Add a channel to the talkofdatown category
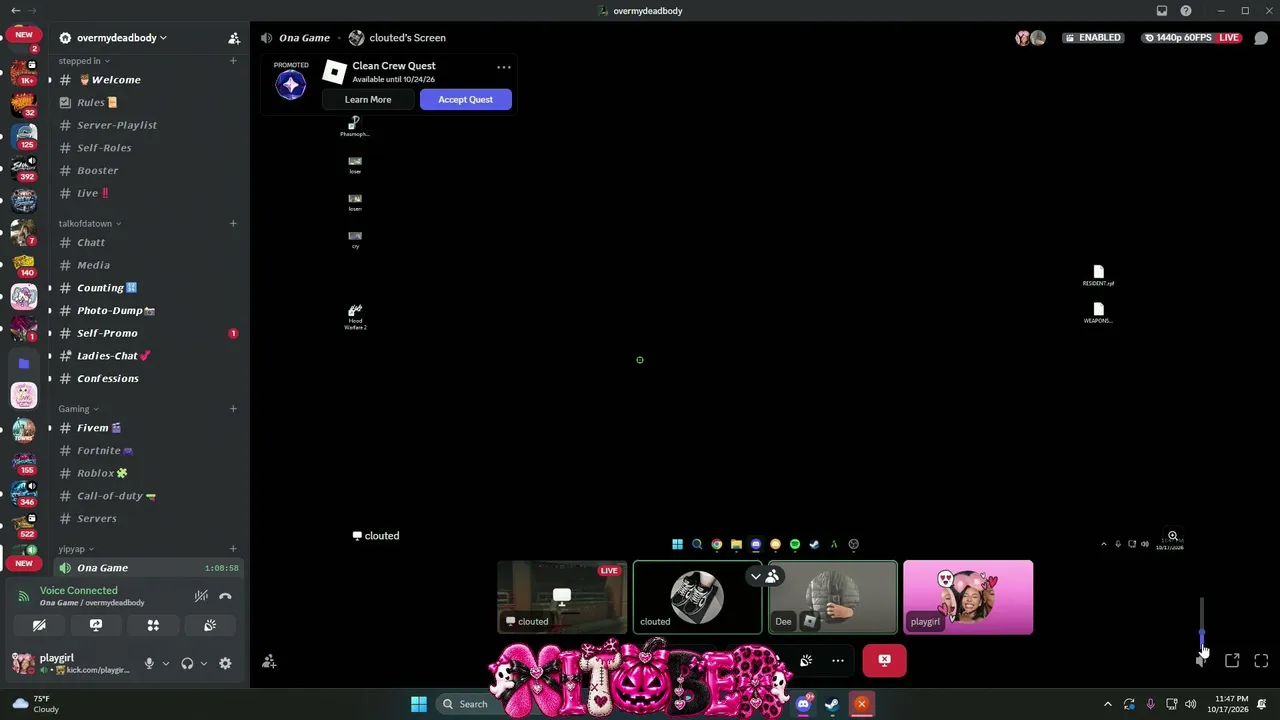This screenshot has height=720, width=1280. (233, 223)
